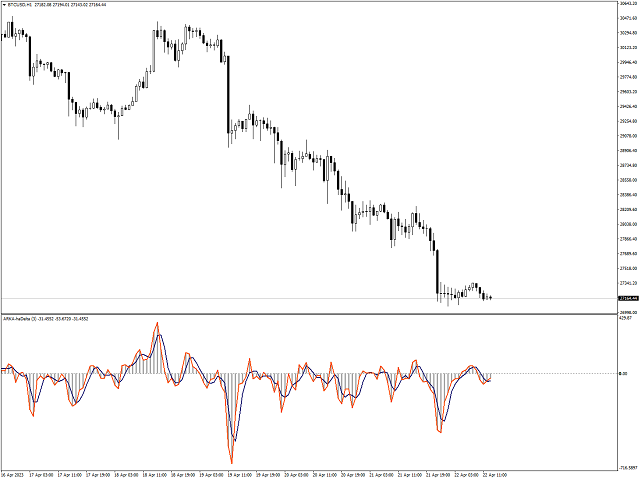
Task: Click the 27341.20 price scale label
Action: (628, 283)
